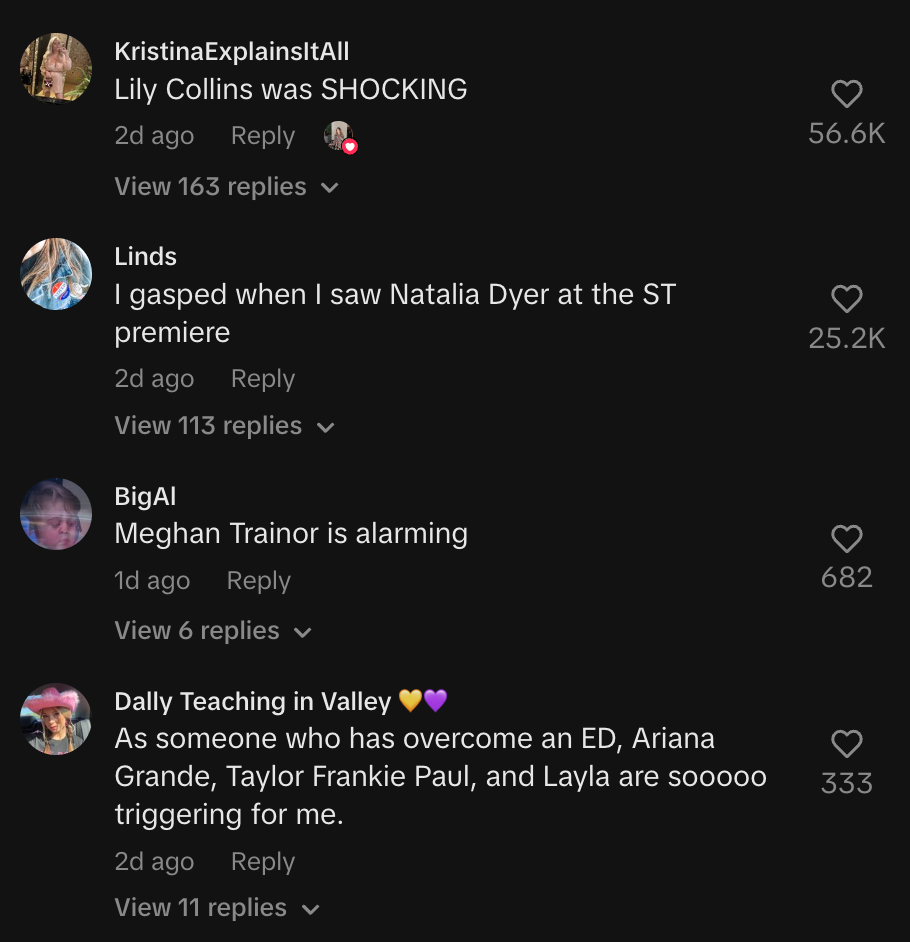910x942 pixels.
Task: Tap the heart on Dally Teaching's comment
Action: pyautogui.click(x=846, y=744)
